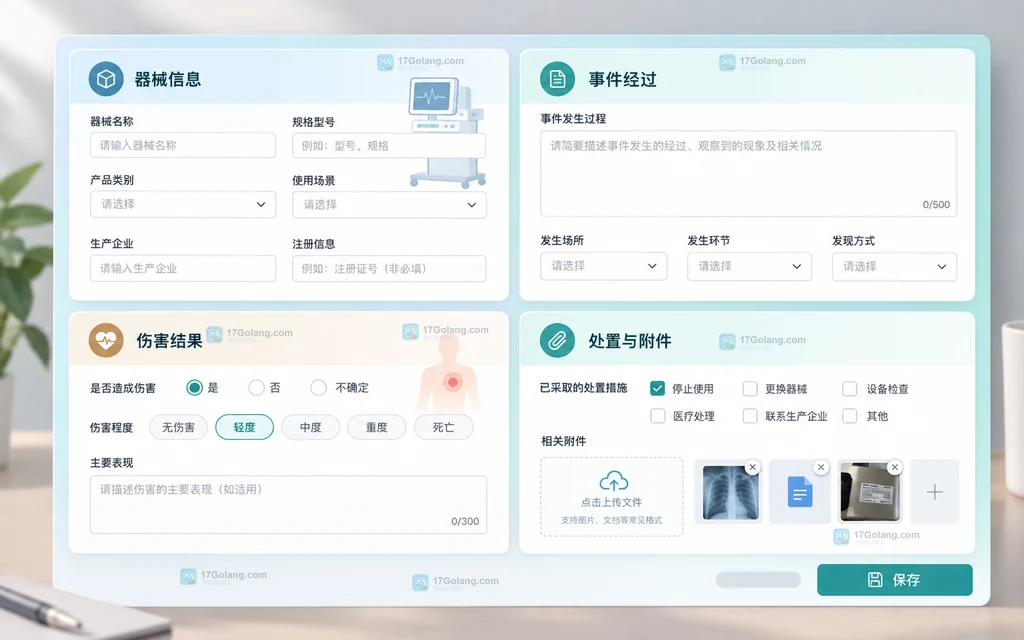1024x640 pixels.
Task: Uncheck the 停止使用 checkbox
Action: 657,389
